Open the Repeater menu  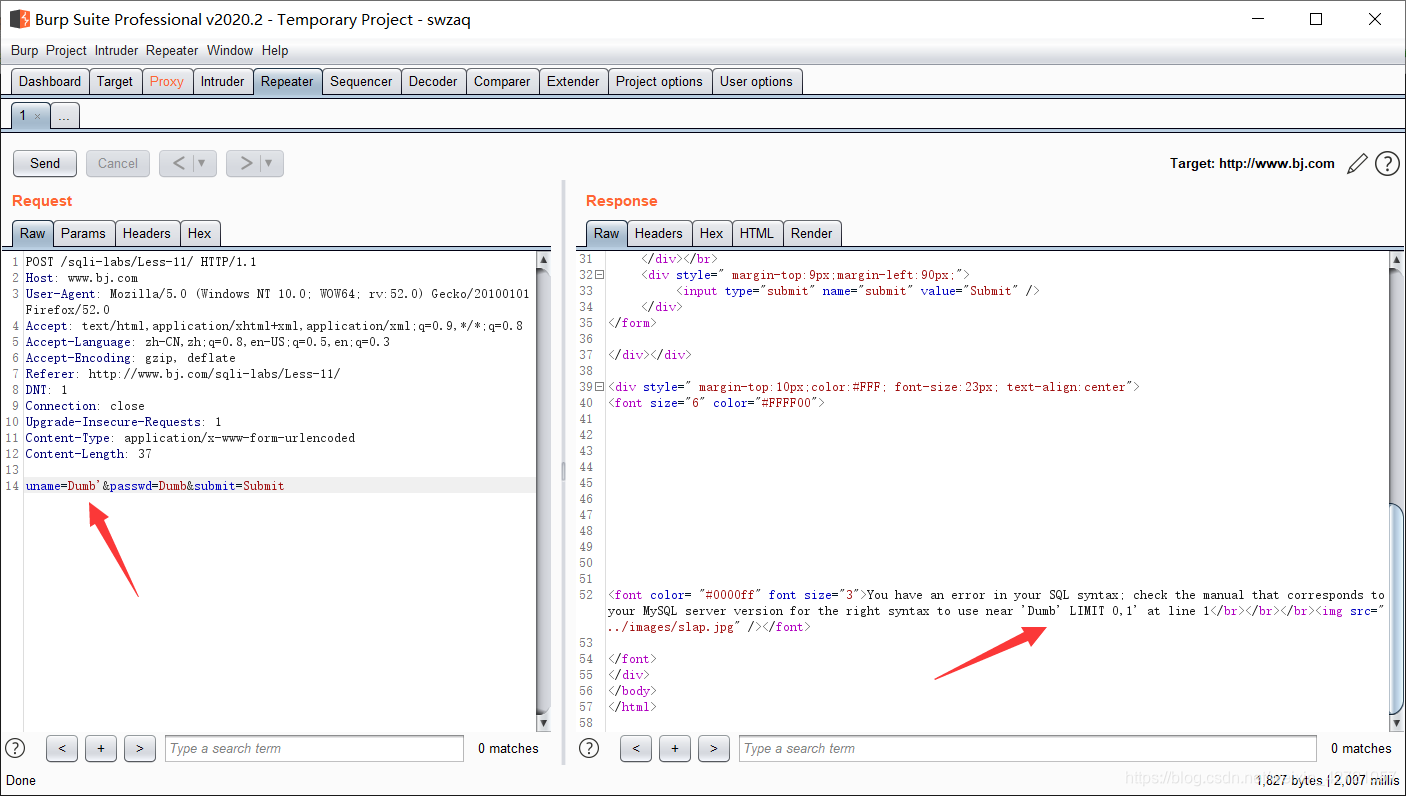tap(172, 50)
